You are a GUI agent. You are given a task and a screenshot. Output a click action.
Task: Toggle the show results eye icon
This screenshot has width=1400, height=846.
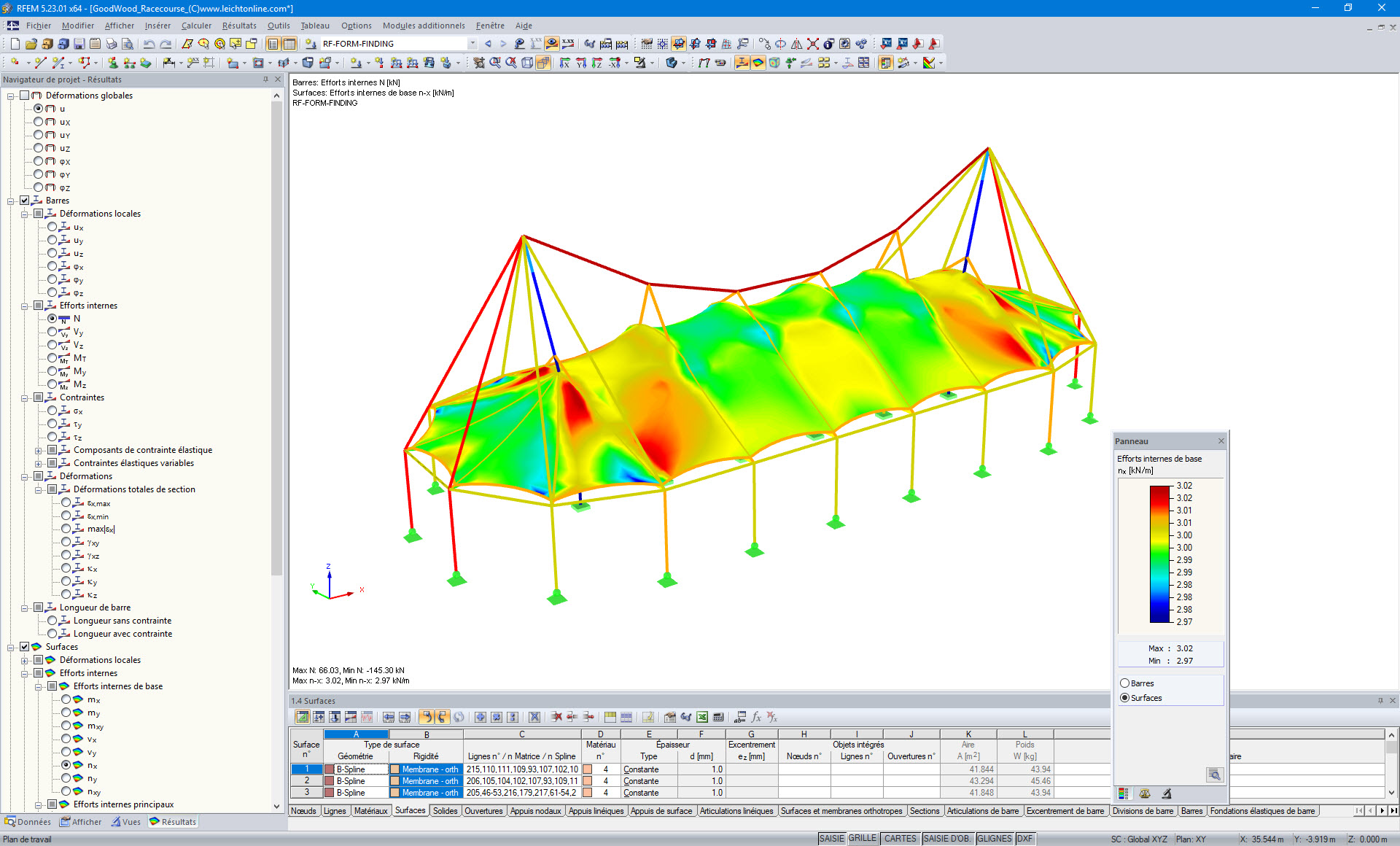[552, 44]
